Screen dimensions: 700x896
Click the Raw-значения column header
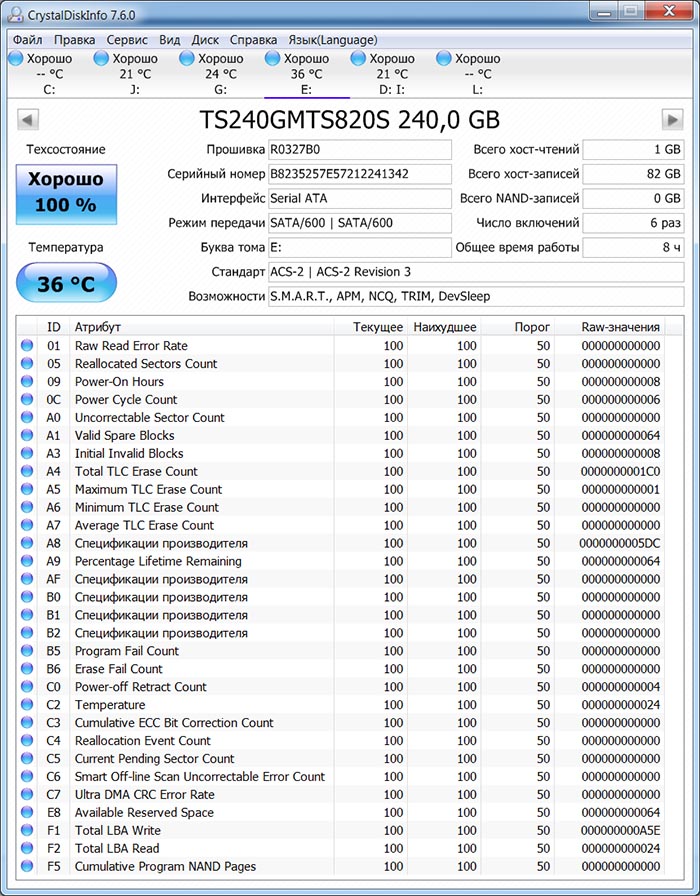610,327
